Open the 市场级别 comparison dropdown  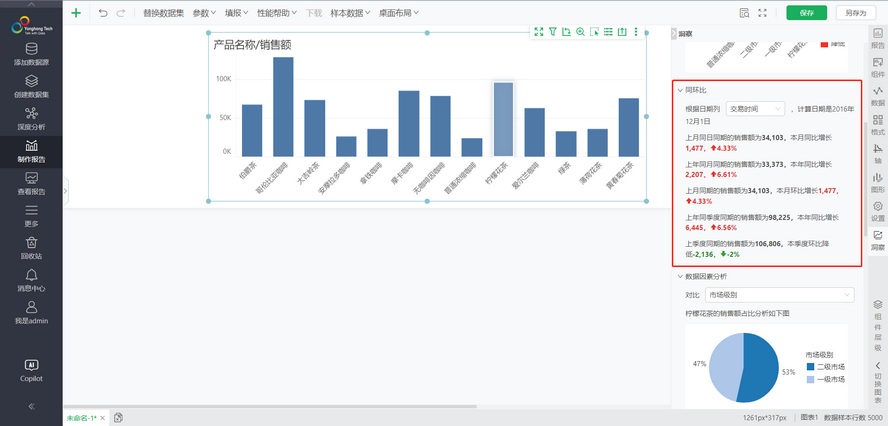pos(780,295)
